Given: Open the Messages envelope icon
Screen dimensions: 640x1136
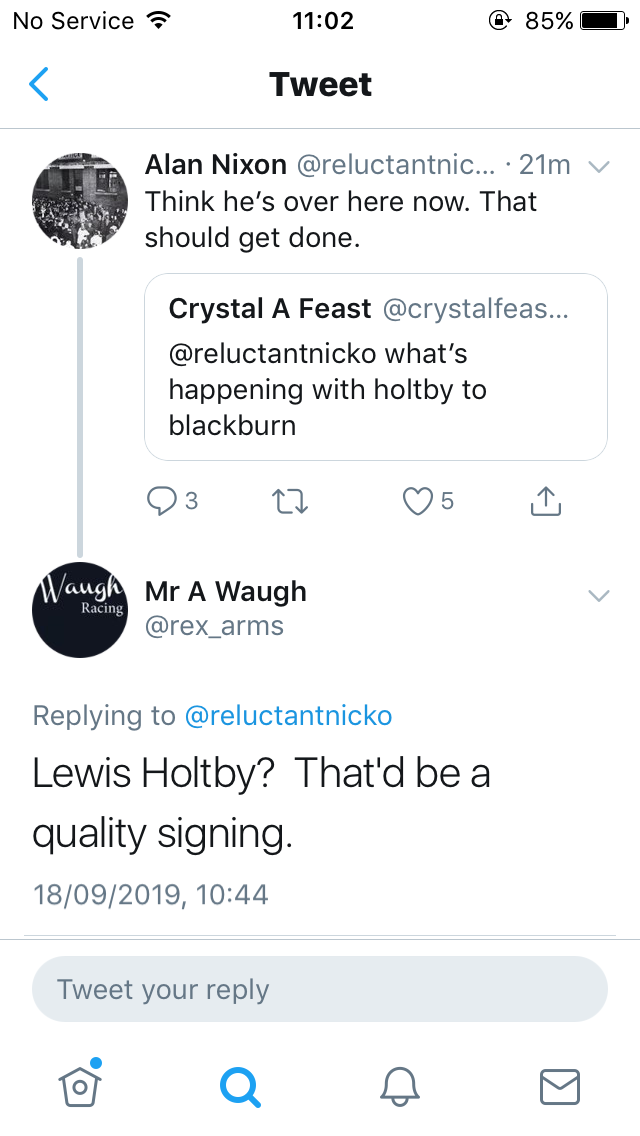Looking at the screenshot, I should tap(560, 1087).
